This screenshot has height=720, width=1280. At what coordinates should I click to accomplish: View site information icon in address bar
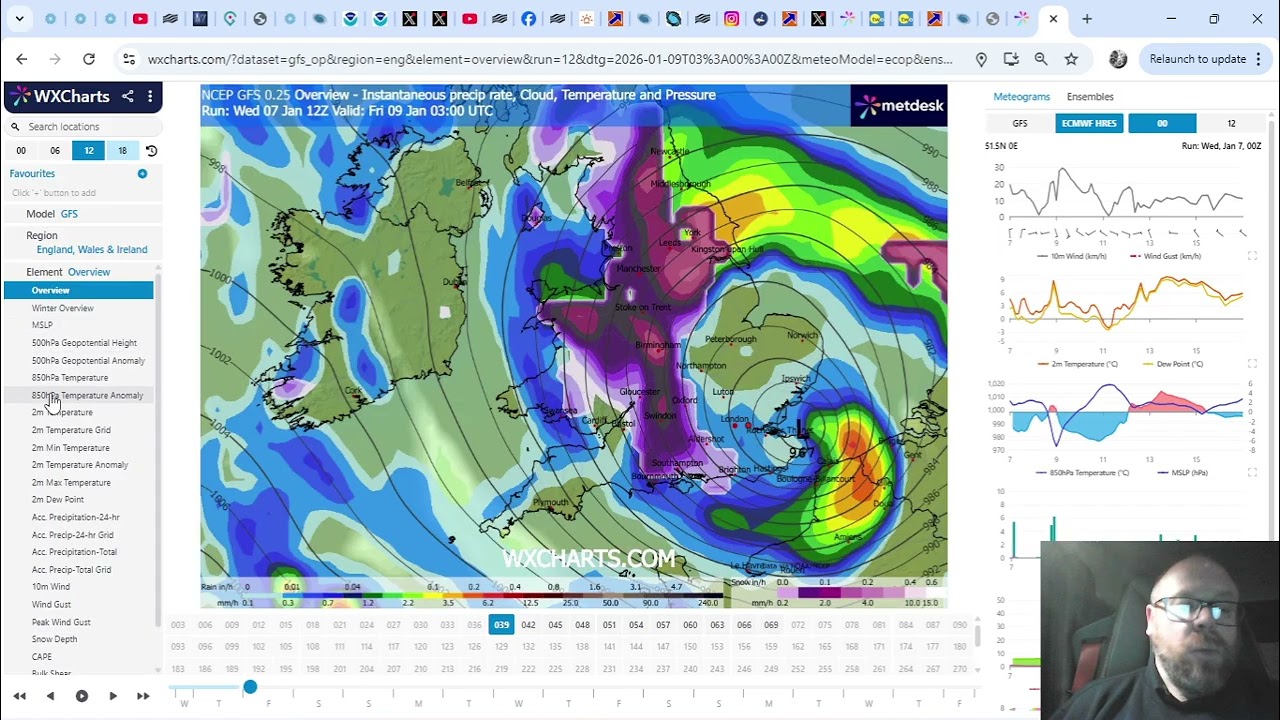click(129, 59)
